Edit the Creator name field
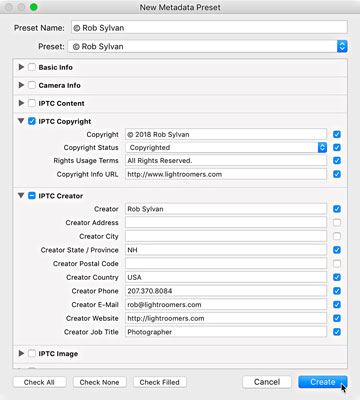 [x=226, y=209]
